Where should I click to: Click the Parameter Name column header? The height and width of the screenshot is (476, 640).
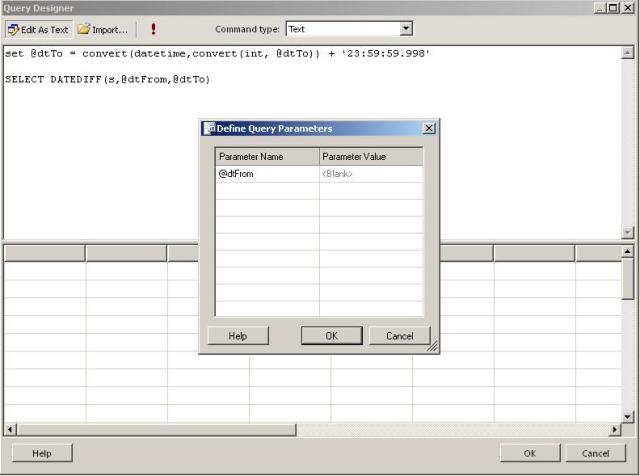[267, 156]
